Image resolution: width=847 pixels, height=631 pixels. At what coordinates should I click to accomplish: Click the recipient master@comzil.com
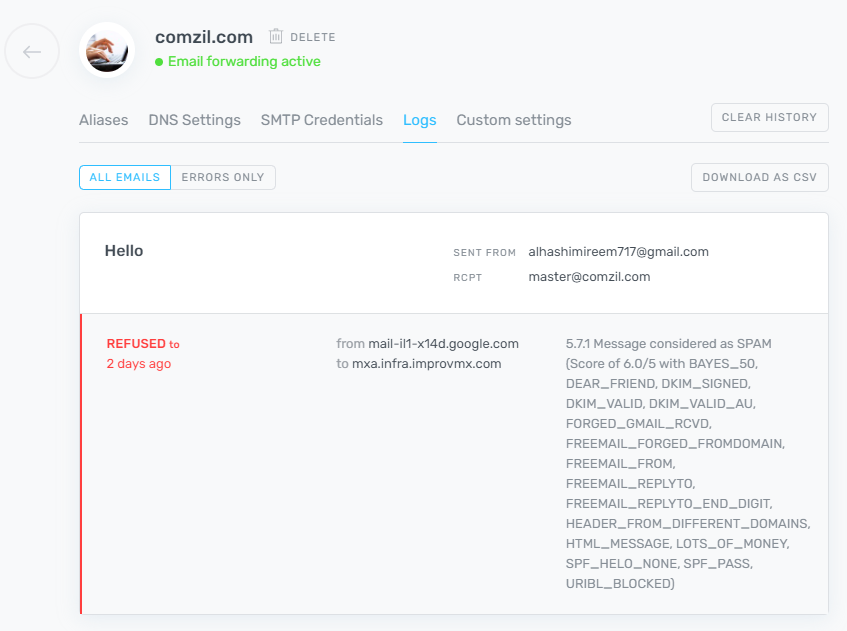tap(589, 277)
